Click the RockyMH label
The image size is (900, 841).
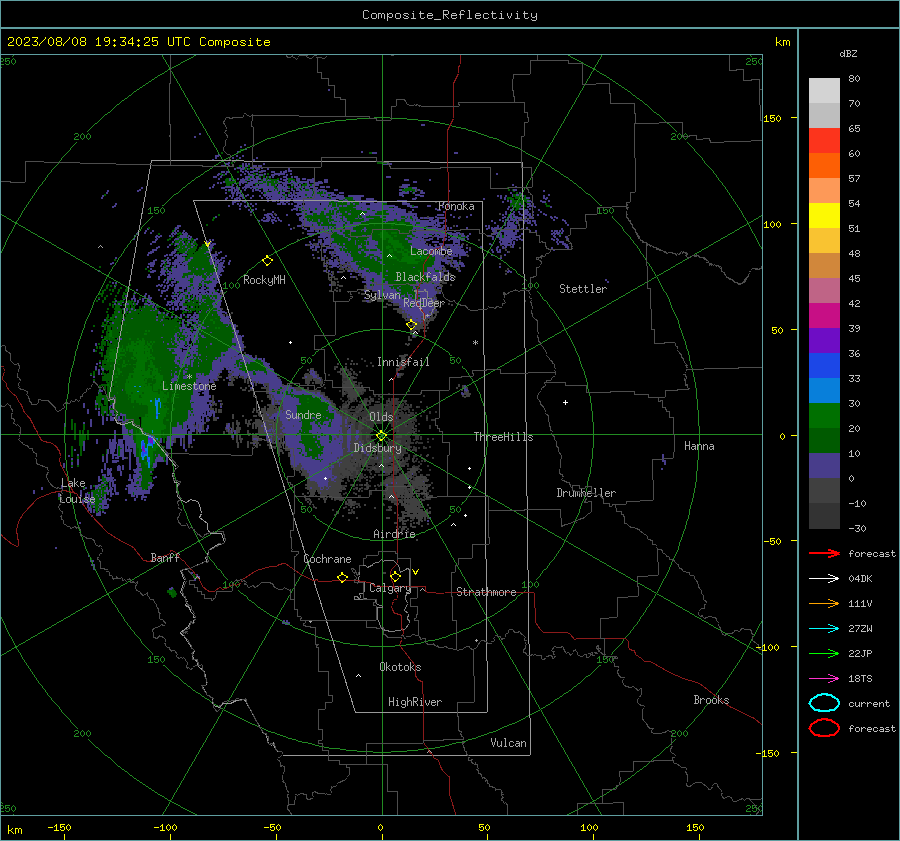coord(264,280)
